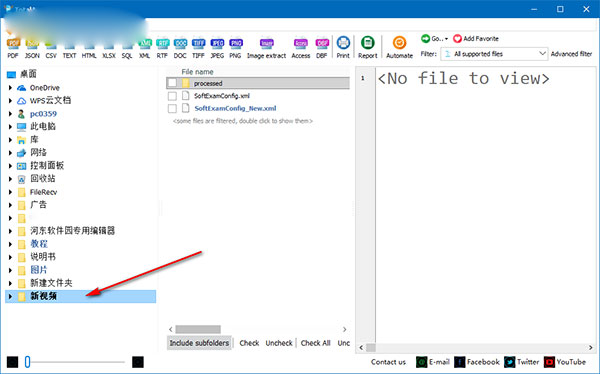Viewport: 600px width, 374px height.
Task: Click the 回收站 recycle bin icon
Action: (21, 179)
